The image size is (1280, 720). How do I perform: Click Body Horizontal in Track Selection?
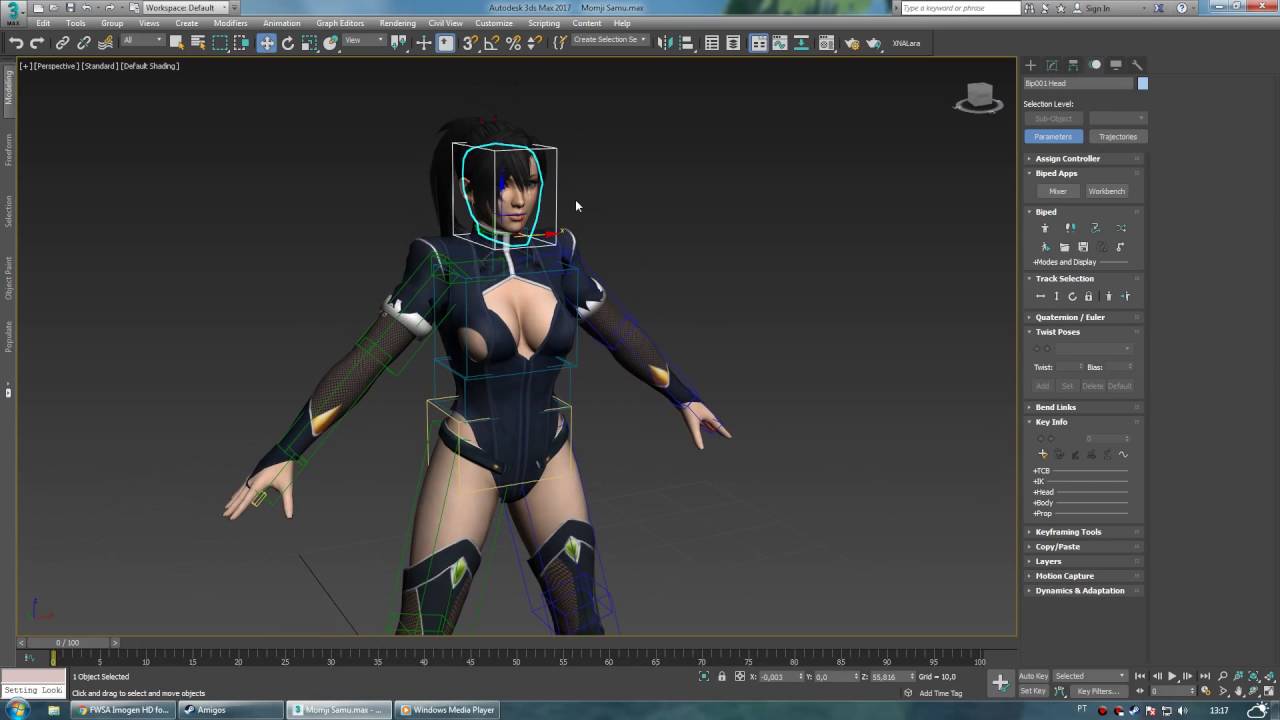tap(1040, 296)
